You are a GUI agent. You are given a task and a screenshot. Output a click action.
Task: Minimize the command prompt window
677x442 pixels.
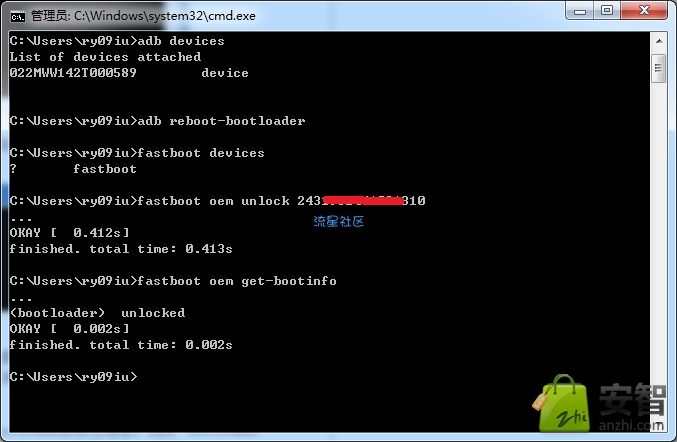[579, 10]
